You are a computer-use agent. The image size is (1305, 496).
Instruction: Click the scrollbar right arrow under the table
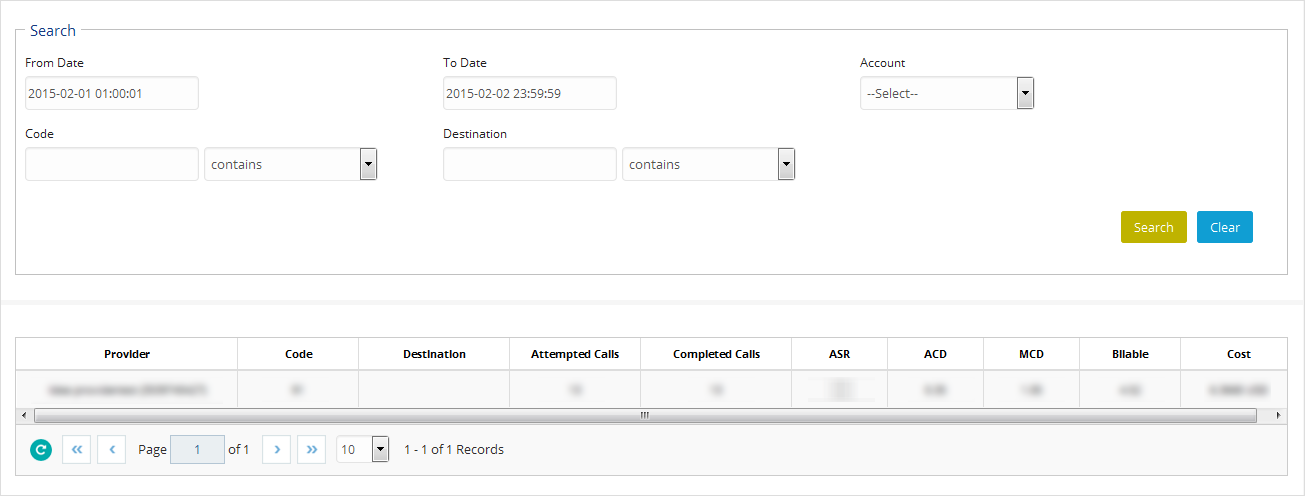(x=1278, y=415)
